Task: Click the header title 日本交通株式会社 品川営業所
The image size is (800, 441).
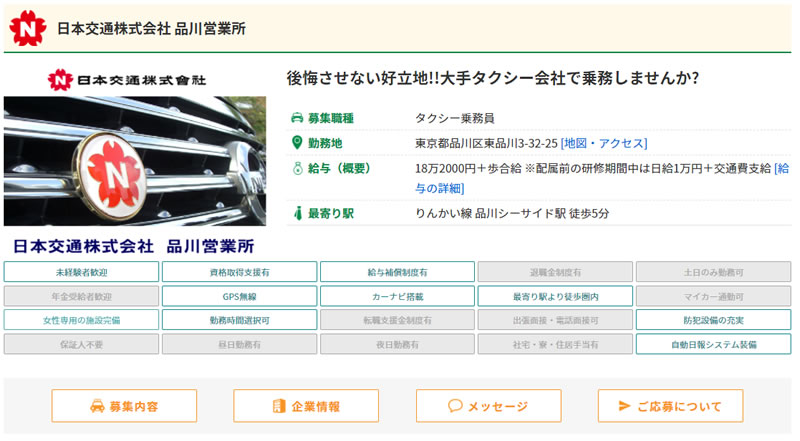Action: 152,29
